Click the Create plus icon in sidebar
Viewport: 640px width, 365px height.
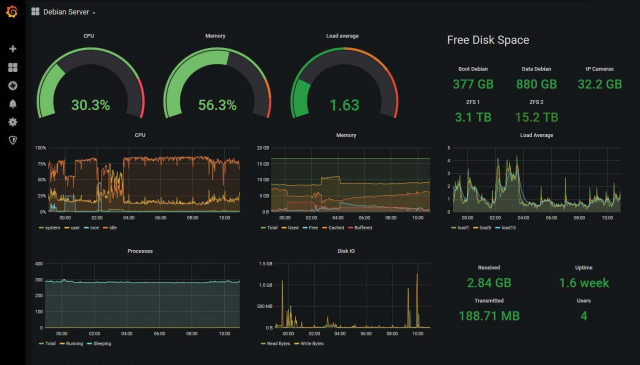click(x=13, y=49)
